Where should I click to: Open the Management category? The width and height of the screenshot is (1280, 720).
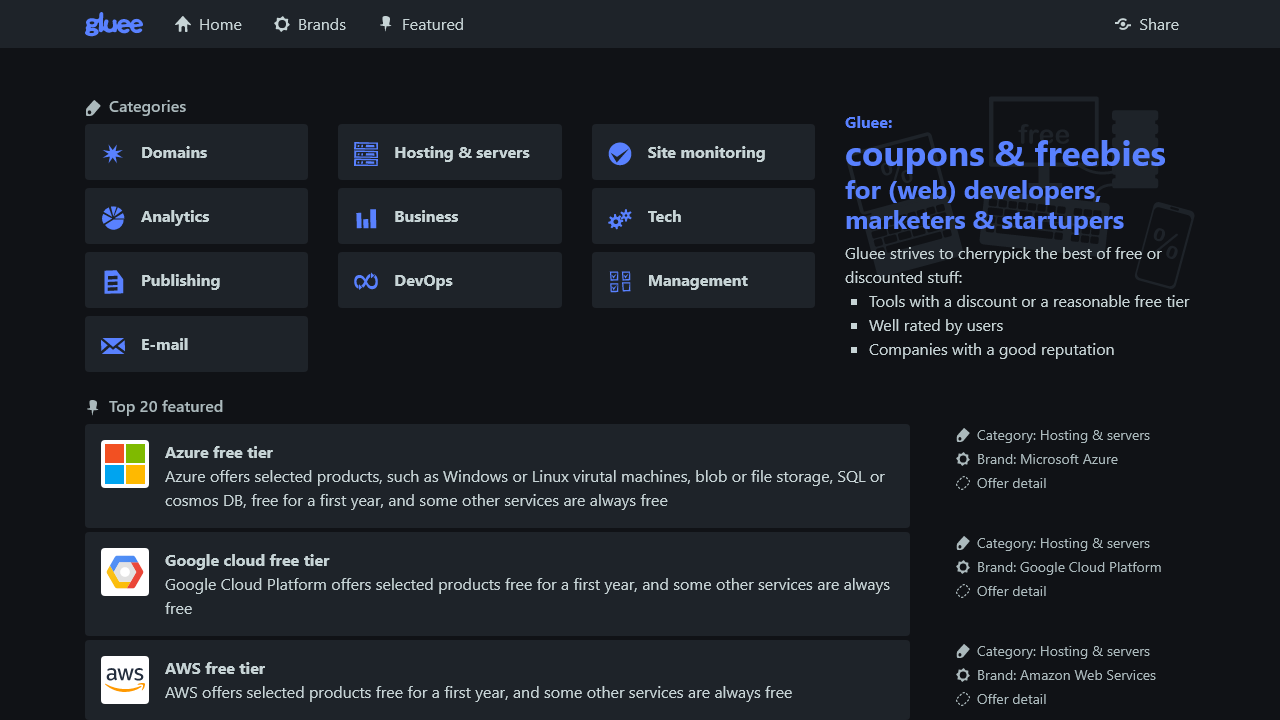(703, 280)
